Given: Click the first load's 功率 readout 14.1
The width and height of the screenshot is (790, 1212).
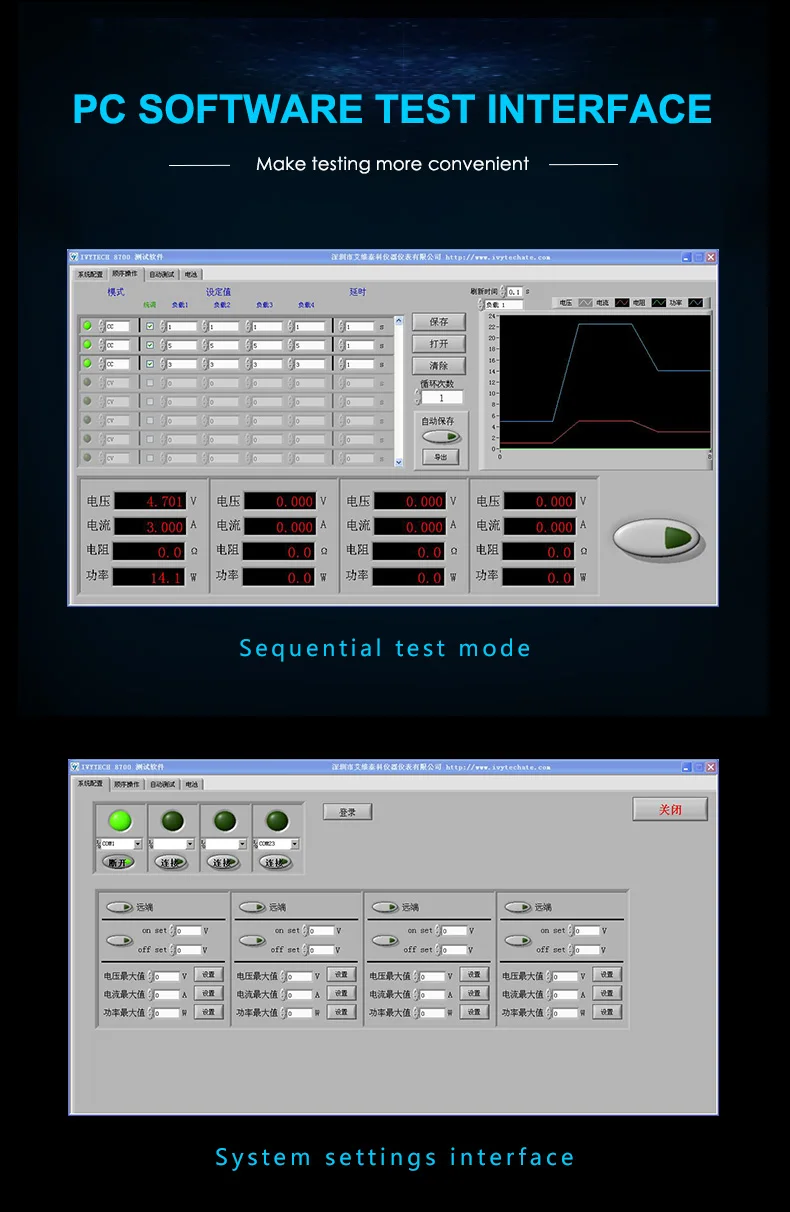Looking at the screenshot, I should tap(149, 577).
